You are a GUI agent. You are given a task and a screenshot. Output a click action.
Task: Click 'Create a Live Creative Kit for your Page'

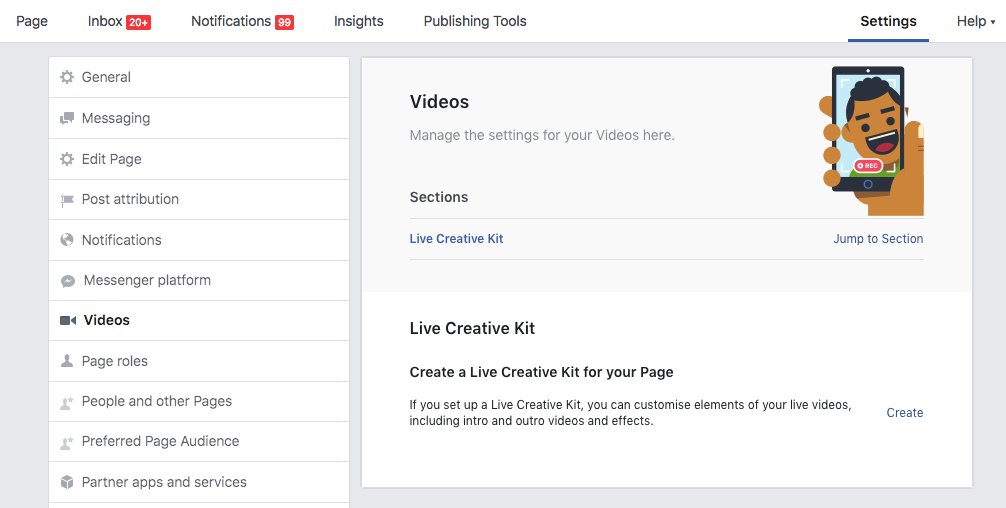point(541,372)
